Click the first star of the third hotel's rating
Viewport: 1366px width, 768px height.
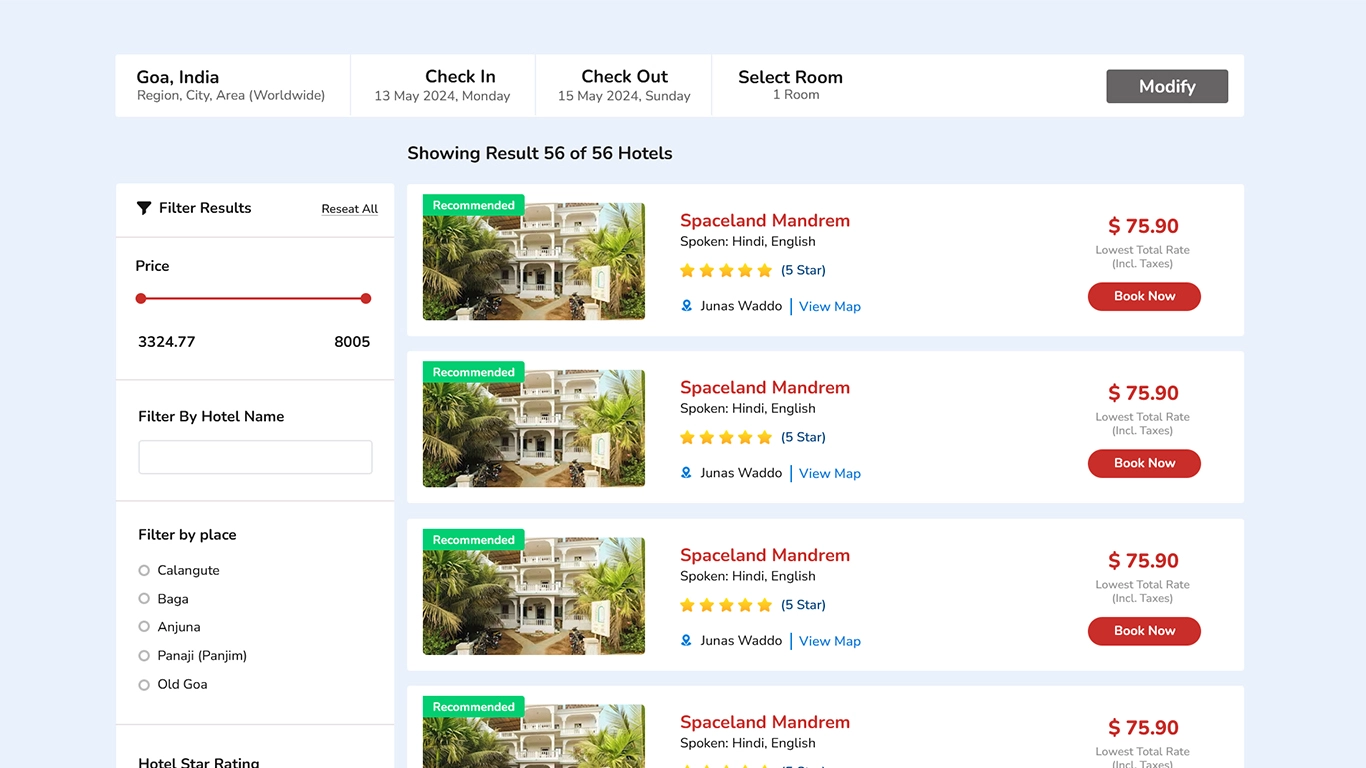point(688,605)
